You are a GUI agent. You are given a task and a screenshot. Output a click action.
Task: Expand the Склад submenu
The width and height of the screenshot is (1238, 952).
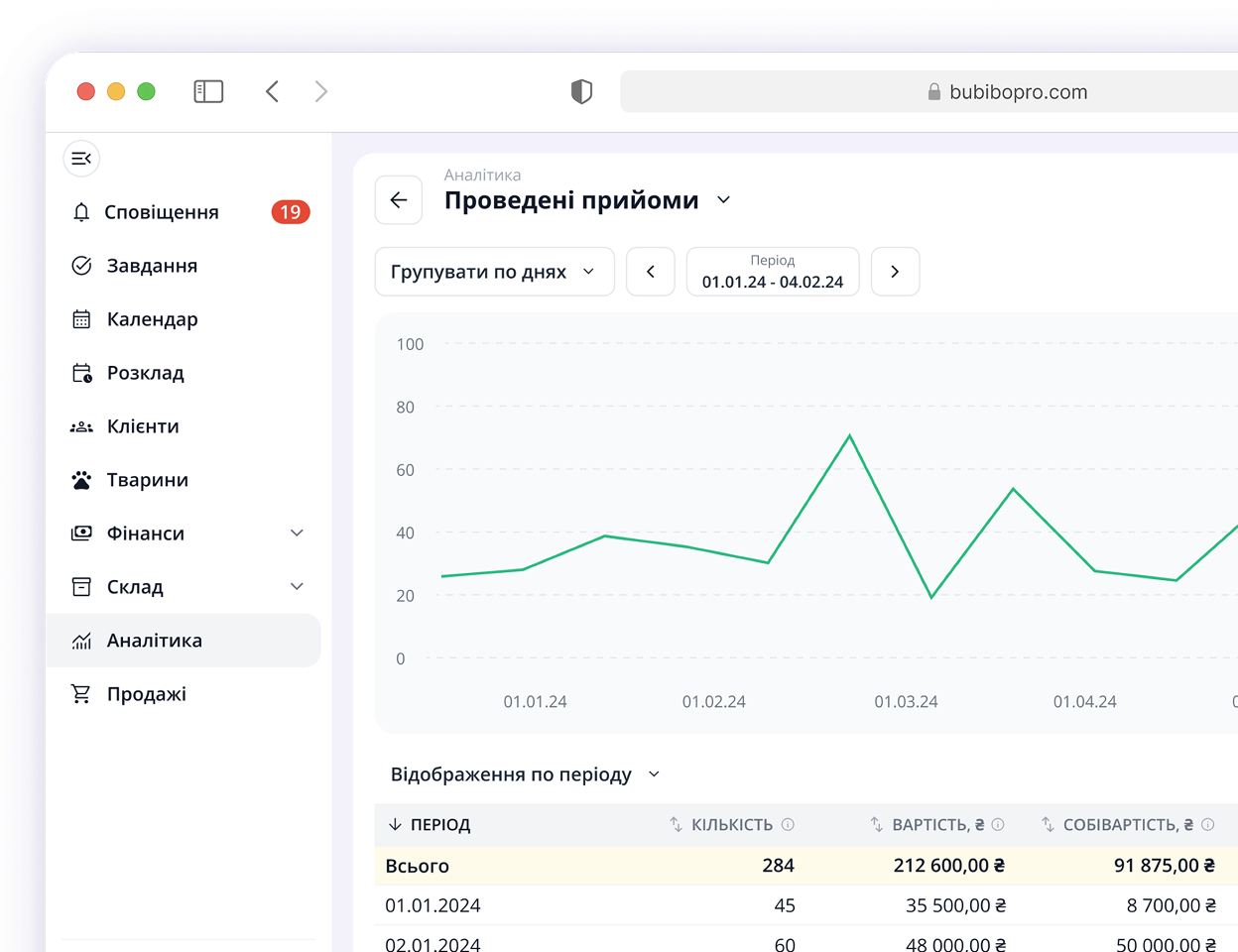(x=297, y=587)
